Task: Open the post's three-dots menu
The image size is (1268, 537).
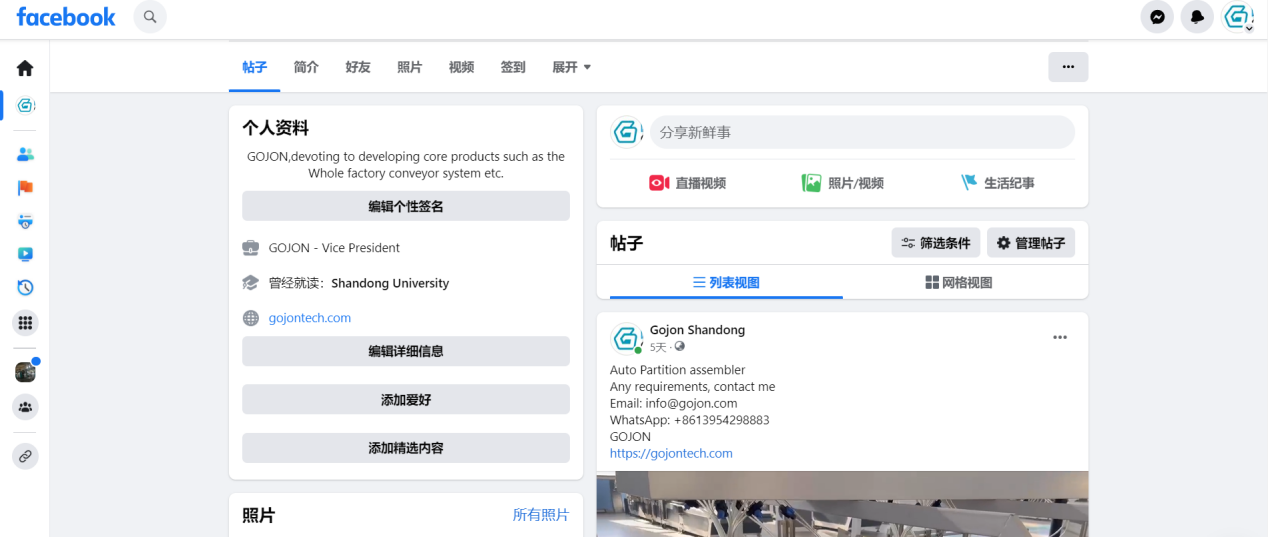Action: (x=1060, y=338)
